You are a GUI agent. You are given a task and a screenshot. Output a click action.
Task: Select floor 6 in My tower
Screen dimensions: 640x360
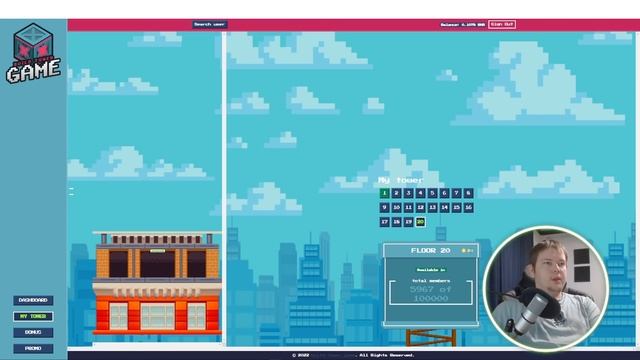click(x=444, y=193)
